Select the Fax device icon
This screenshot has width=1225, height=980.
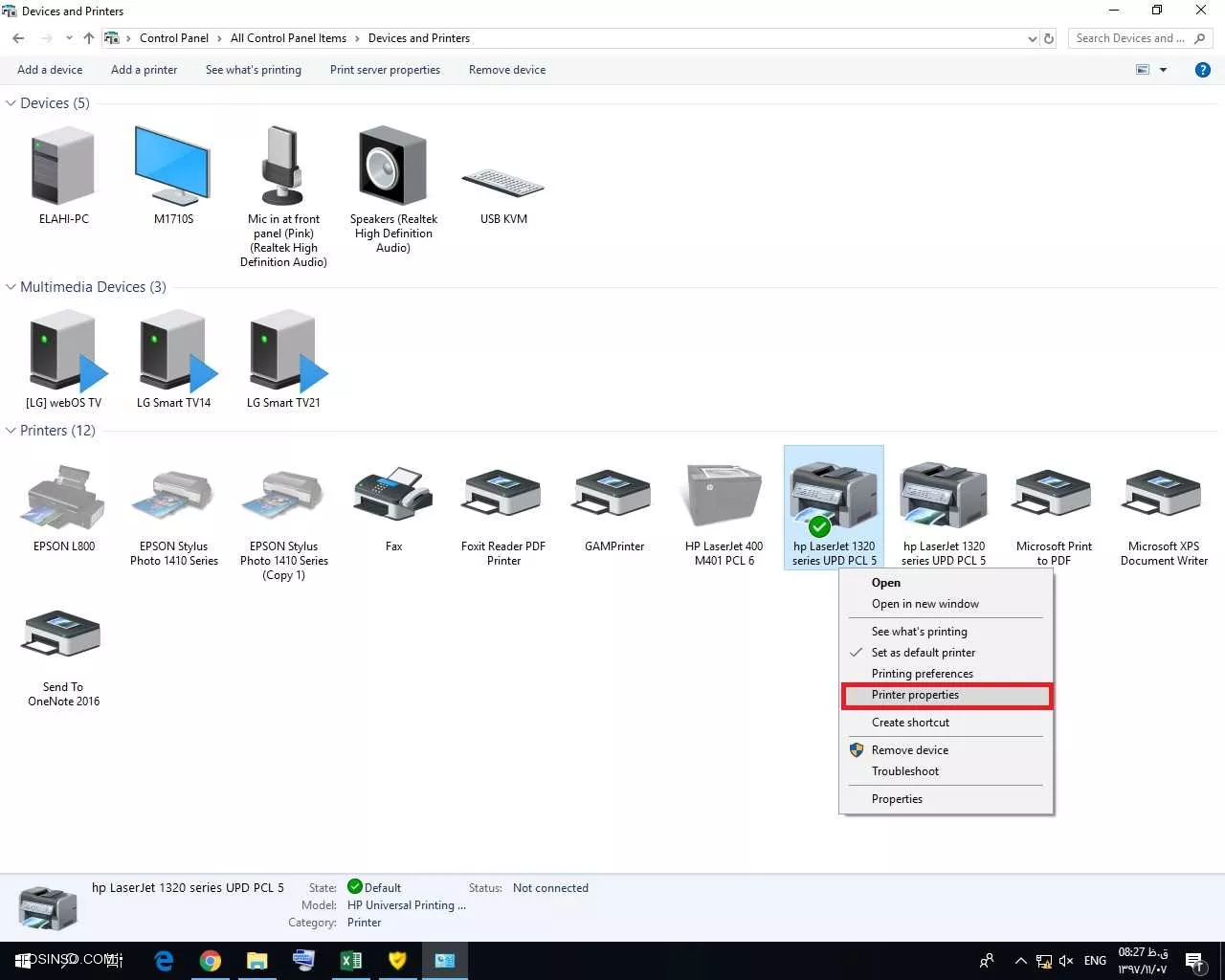click(x=393, y=496)
